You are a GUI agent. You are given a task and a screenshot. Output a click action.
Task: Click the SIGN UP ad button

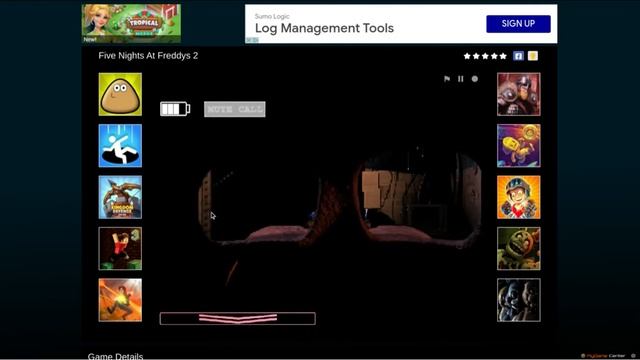(518, 24)
